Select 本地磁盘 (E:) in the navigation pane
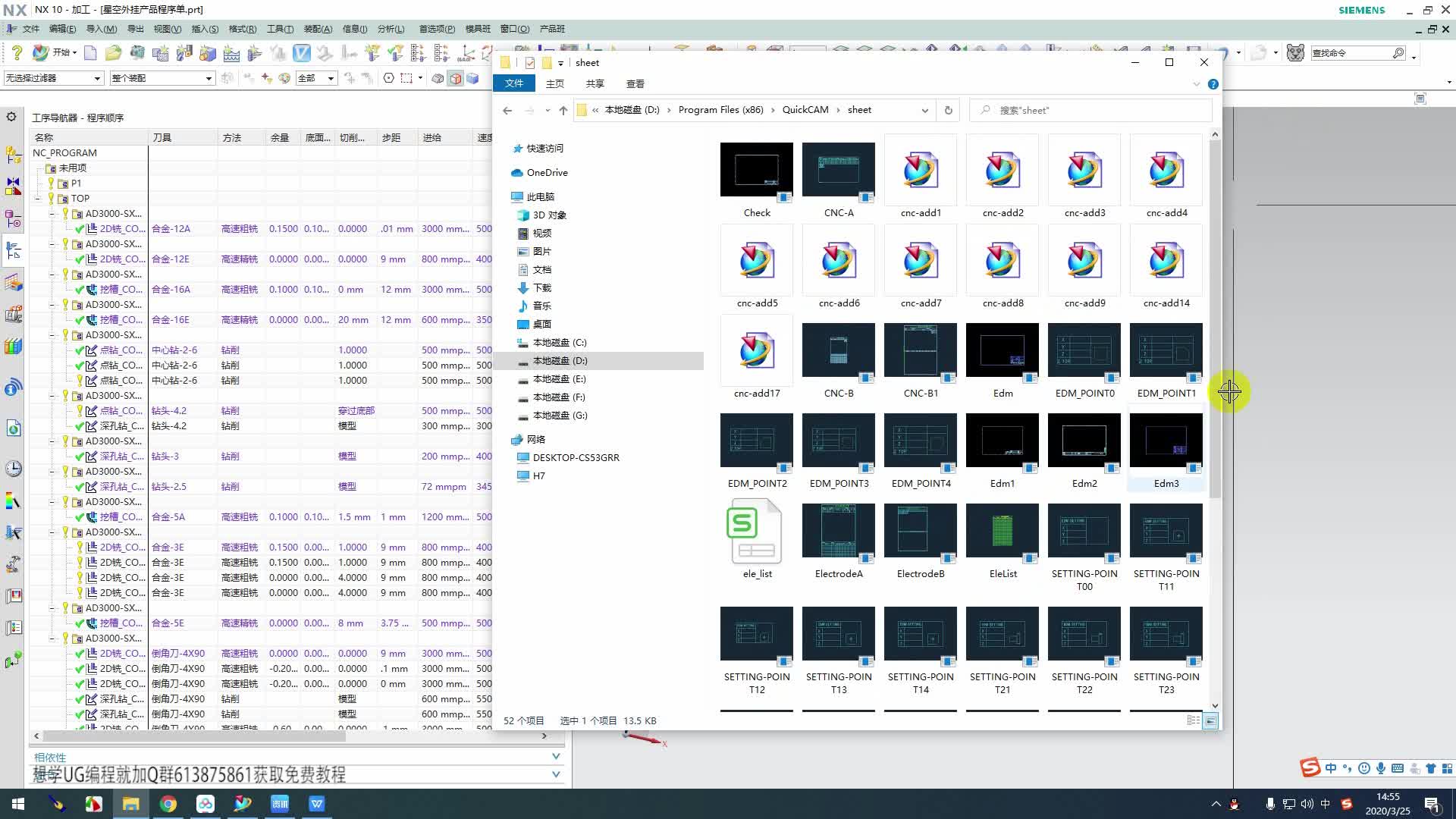This screenshot has height=819, width=1456. pos(559,379)
